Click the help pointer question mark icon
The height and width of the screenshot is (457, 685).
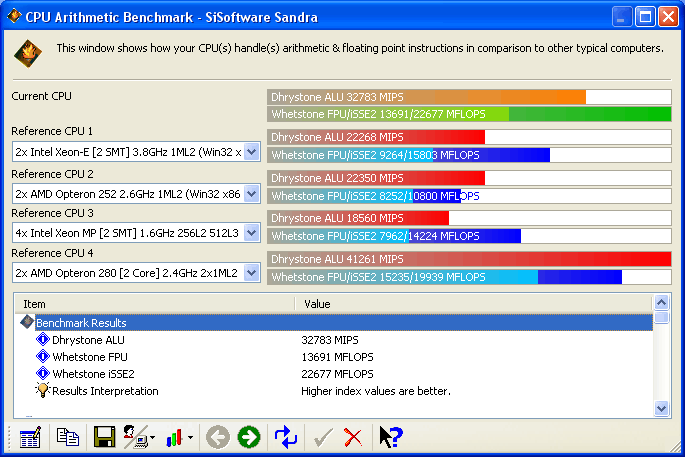391,437
